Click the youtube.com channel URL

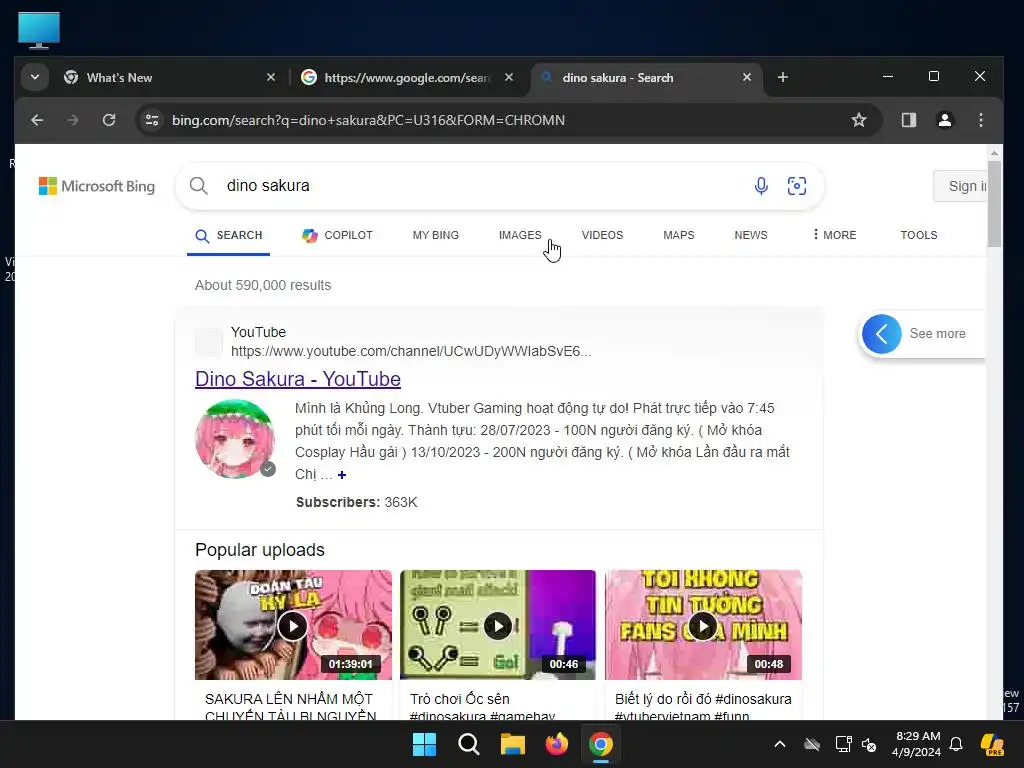point(411,351)
